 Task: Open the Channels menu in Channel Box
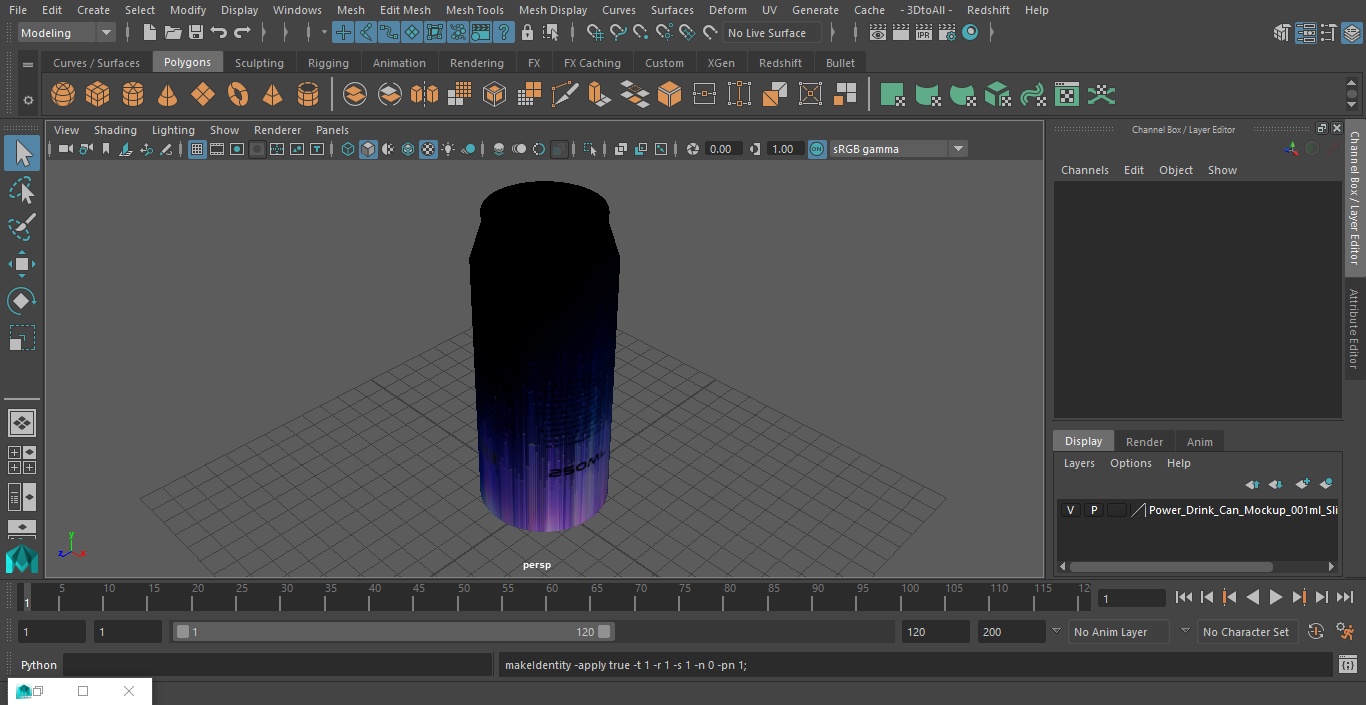coord(1085,170)
